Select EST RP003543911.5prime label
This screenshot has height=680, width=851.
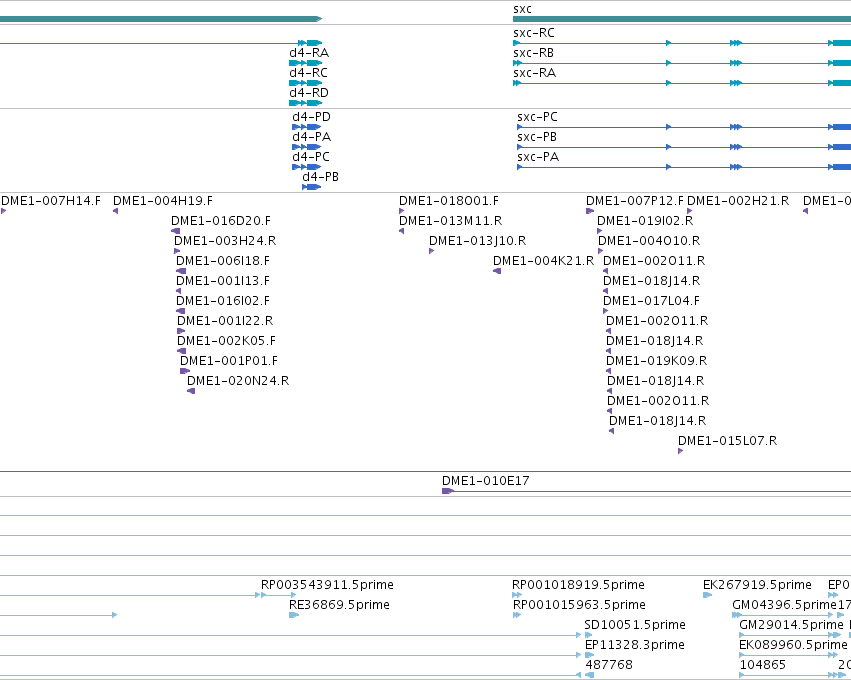tap(327, 586)
